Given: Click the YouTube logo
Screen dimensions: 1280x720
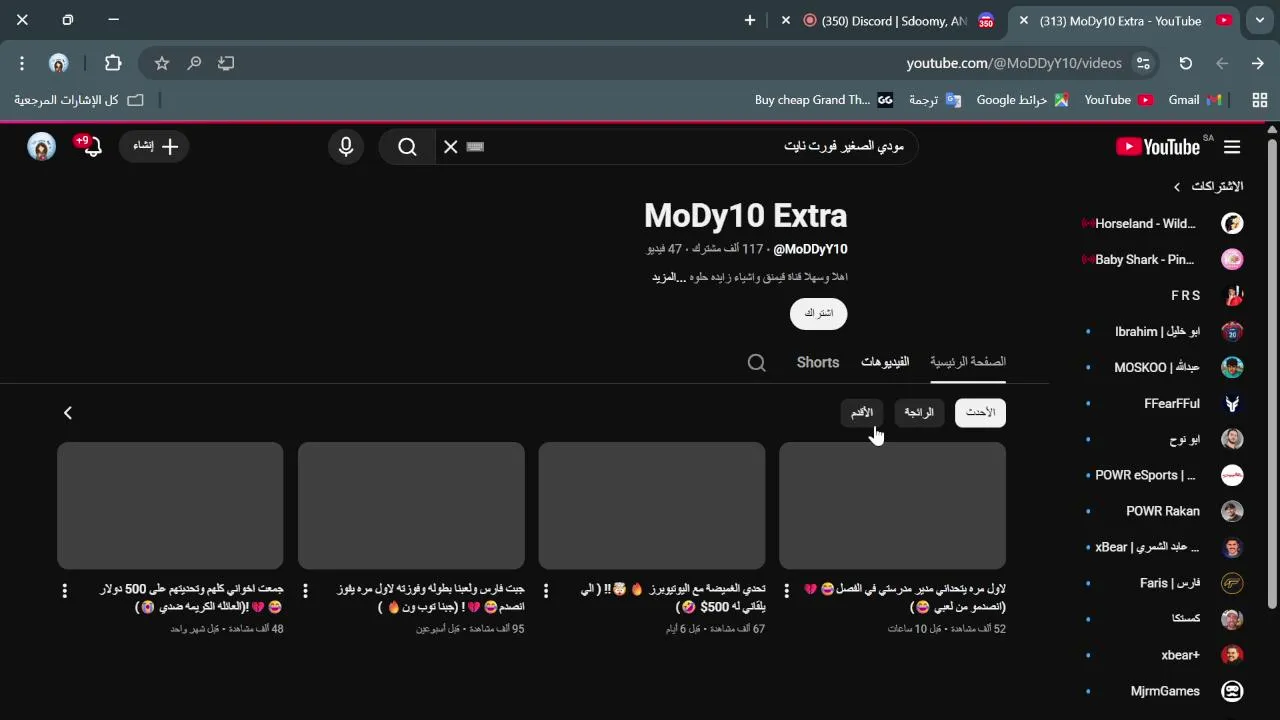Looking at the screenshot, I should click(1158, 147).
